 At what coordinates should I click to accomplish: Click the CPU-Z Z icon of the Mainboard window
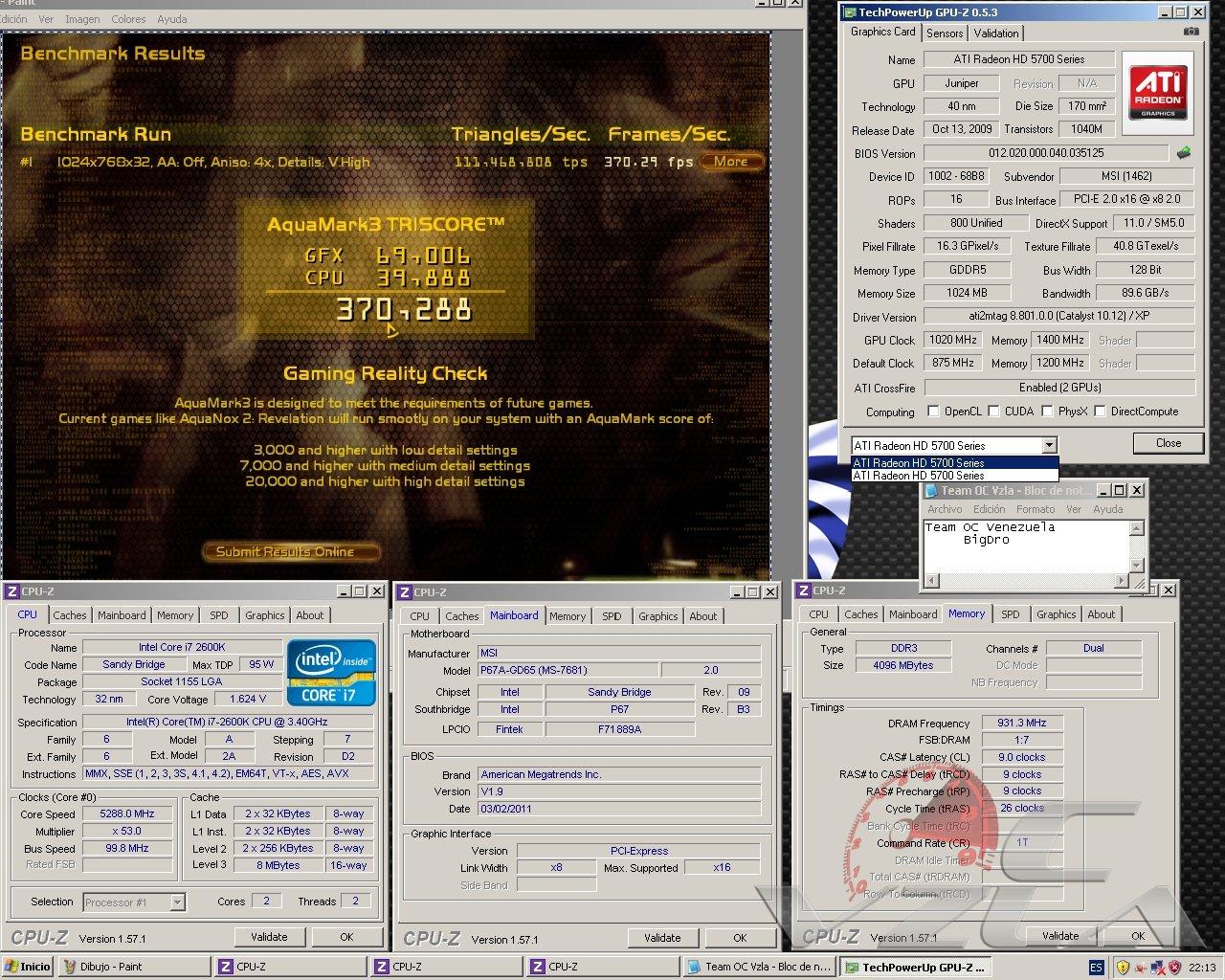pyautogui.click(x=405, y=592)
